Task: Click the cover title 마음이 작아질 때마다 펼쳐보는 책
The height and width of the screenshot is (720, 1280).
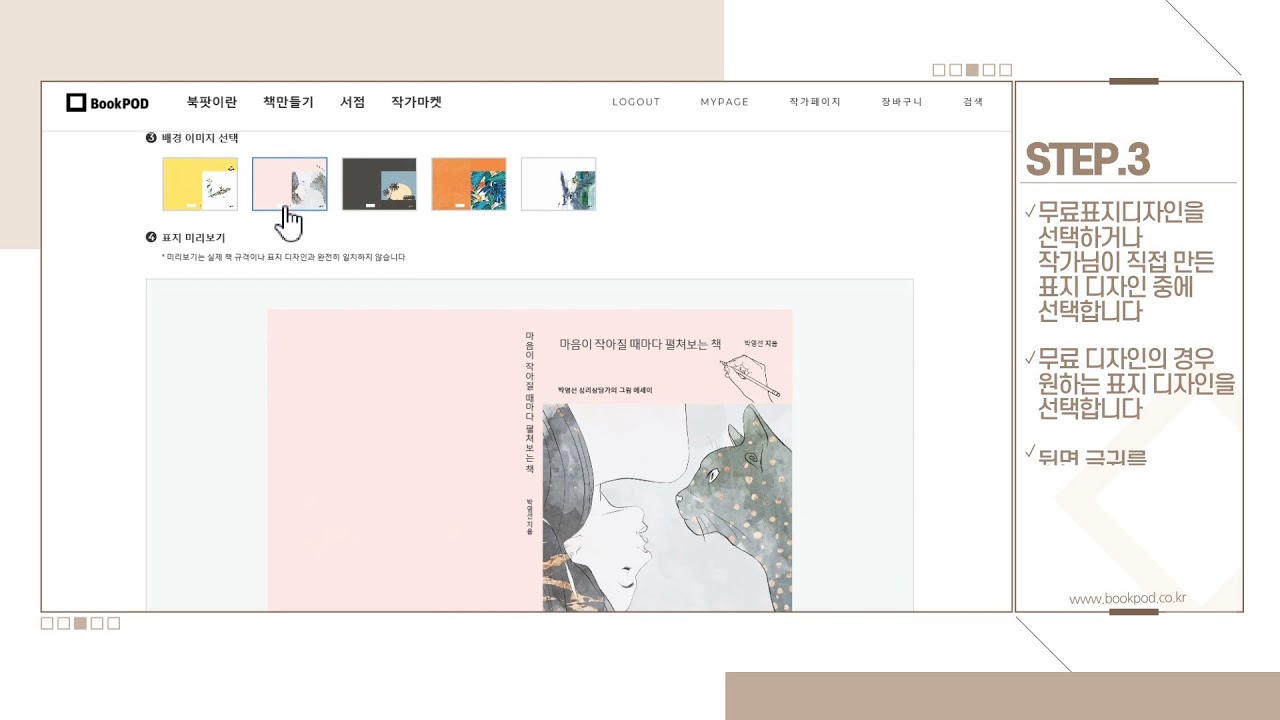Action: click(x=640, y=344)
